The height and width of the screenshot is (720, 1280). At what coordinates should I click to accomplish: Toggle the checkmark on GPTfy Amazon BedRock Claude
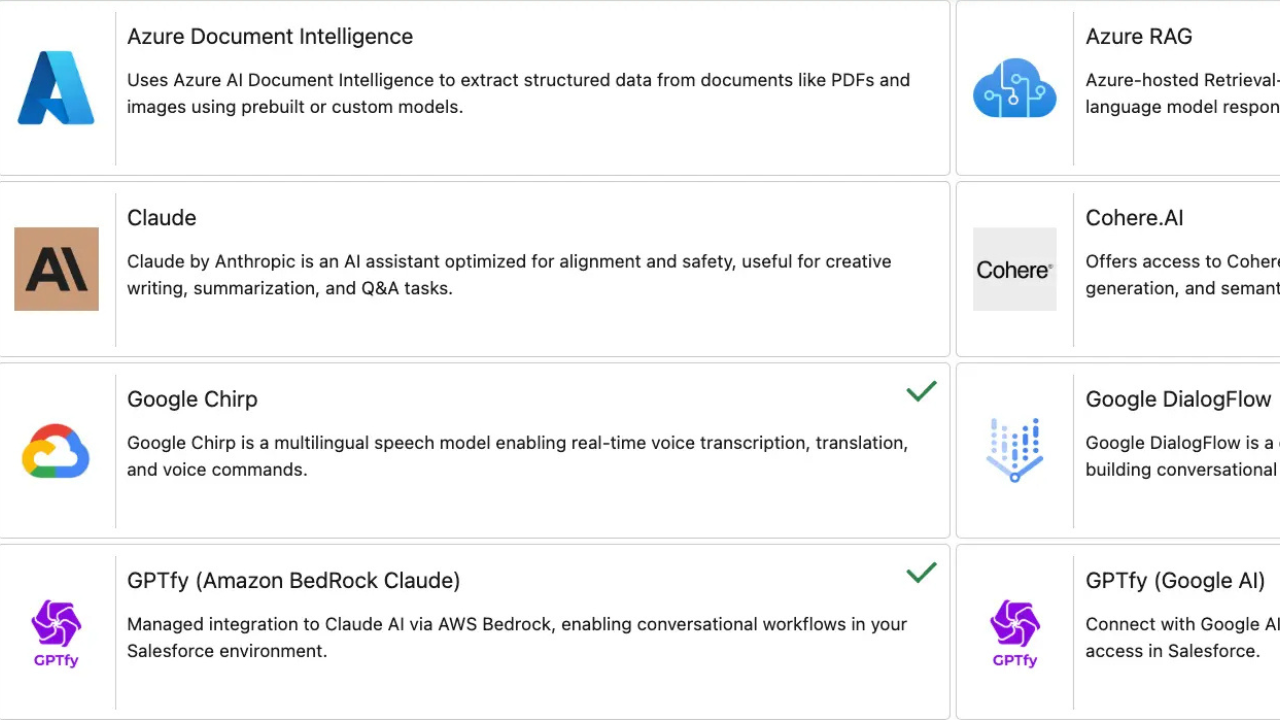click(921, 572)
